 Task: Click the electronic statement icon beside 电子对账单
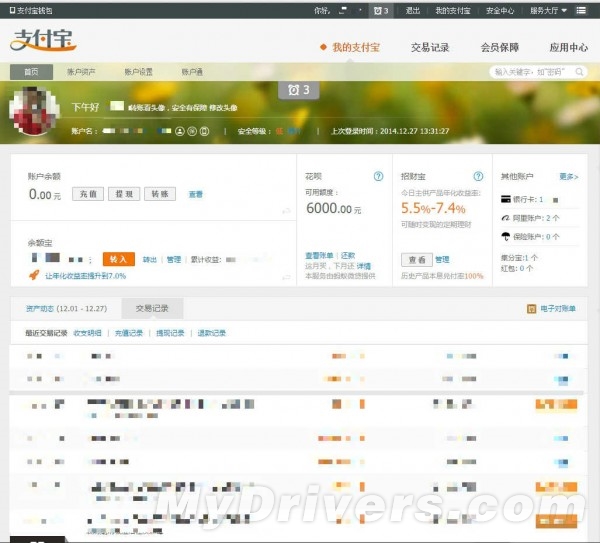(x=532, y=308)
